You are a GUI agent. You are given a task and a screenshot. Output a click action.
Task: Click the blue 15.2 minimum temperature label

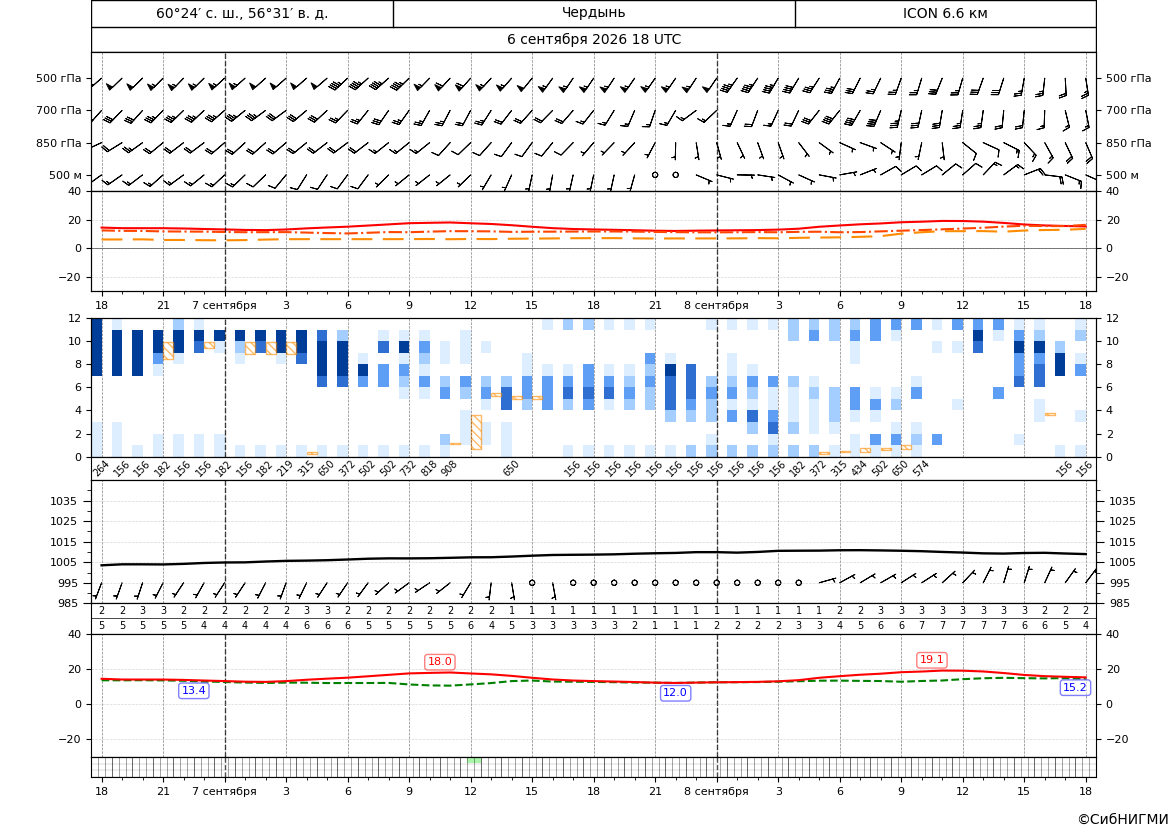coord(1074,688)
